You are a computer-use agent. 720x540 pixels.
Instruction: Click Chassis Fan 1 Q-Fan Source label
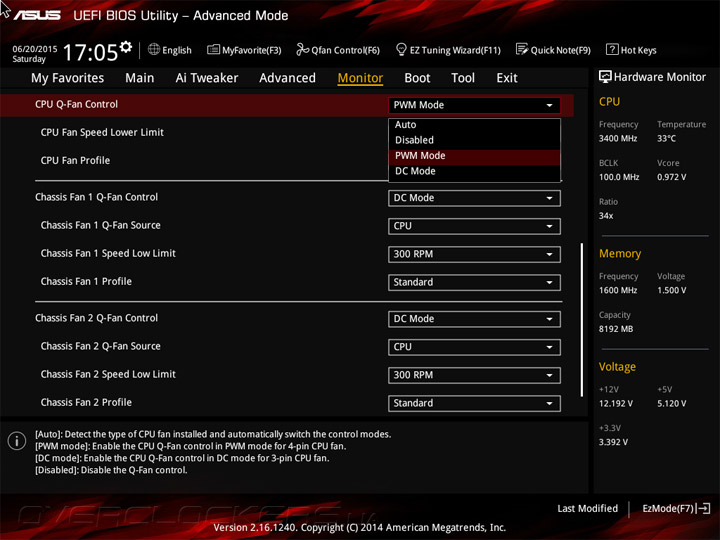coord(101,225)
